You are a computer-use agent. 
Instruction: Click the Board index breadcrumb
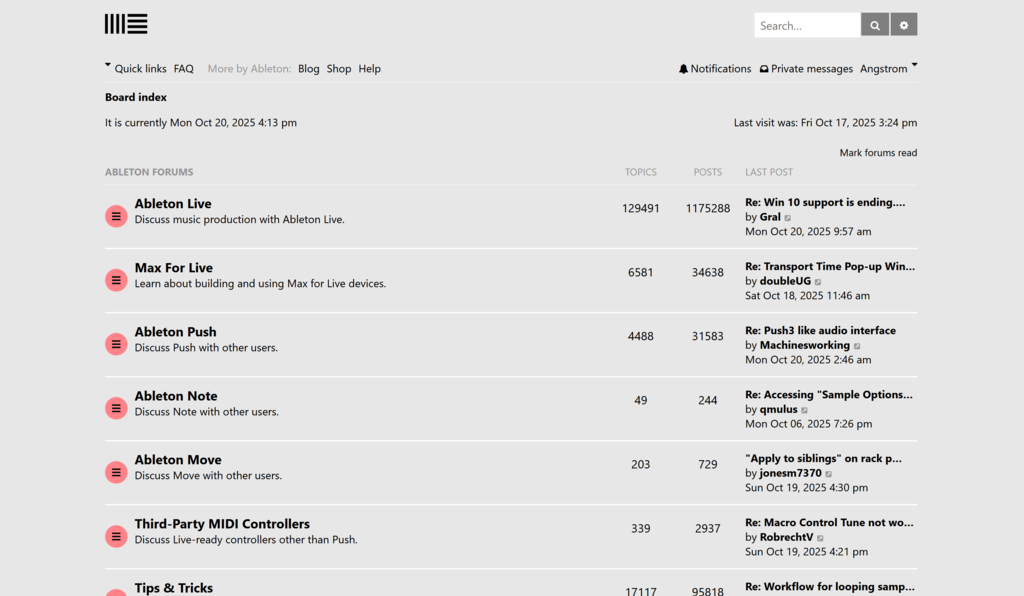click(136, 97)
